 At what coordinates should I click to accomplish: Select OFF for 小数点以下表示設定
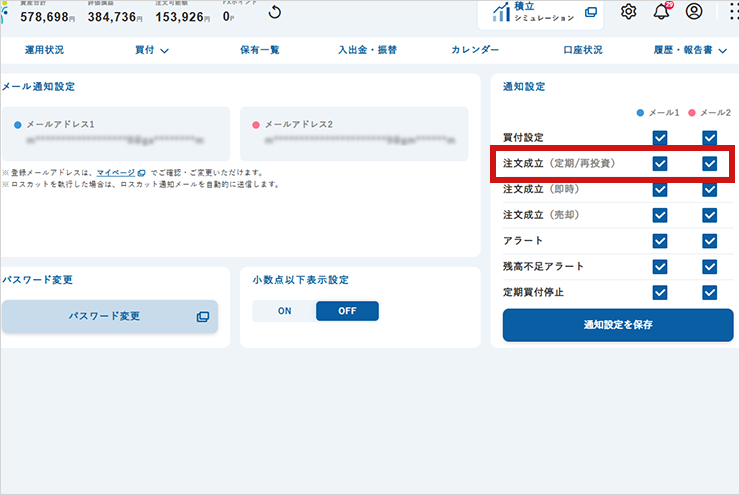(347, 311)
